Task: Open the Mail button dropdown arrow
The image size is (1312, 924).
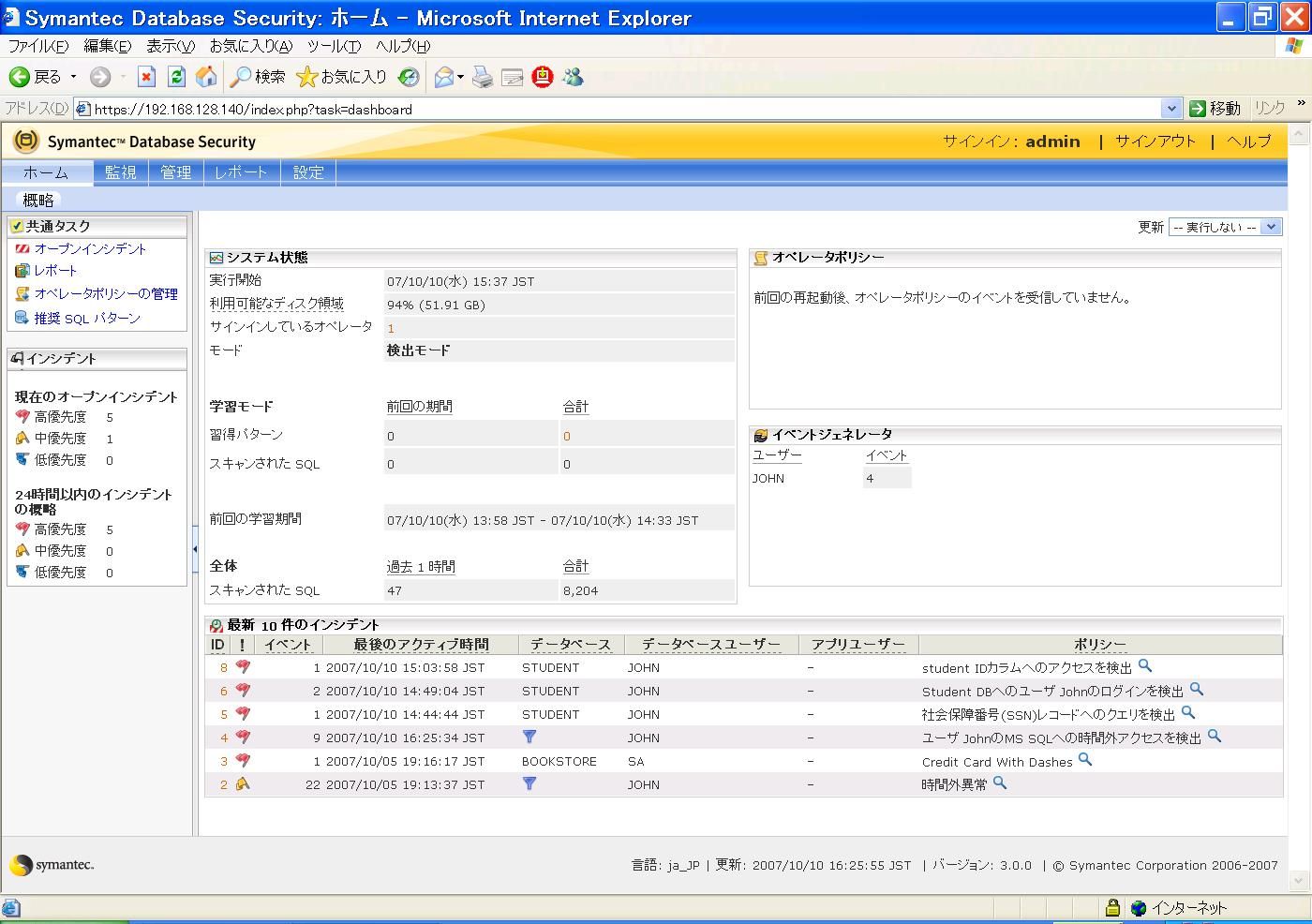Action: (460, 77)
